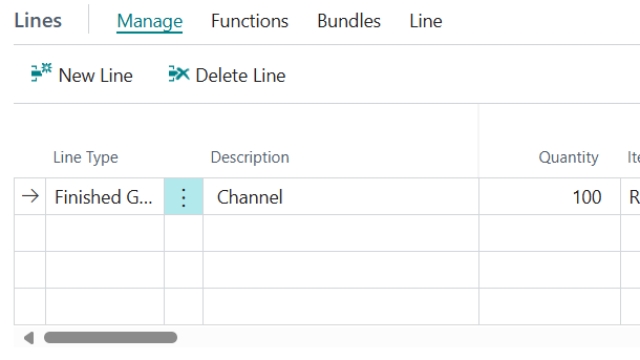Click the New Line icon
The height and width of the screenshot is (360, 640).
pyautogui.click(x=41, y=73)
